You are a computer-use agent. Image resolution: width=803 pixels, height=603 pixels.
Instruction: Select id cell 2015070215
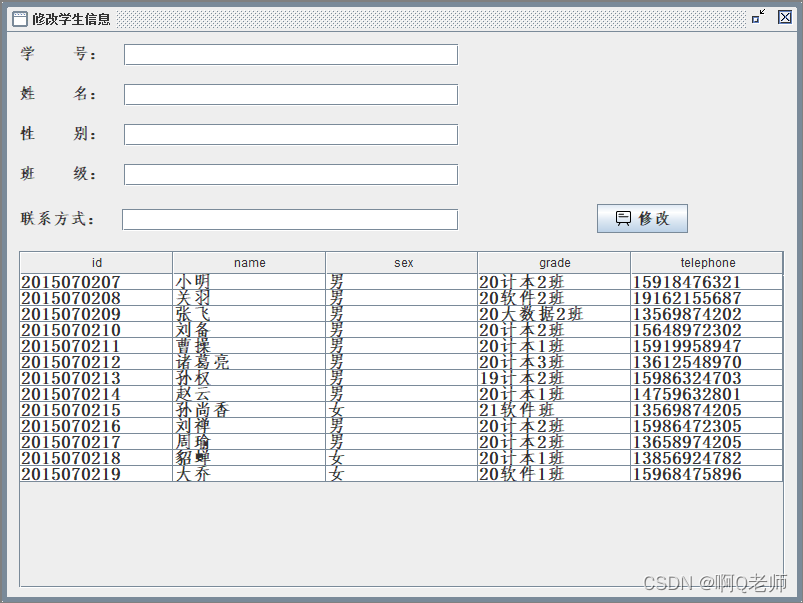pyautogui.click(x=96, y=410)
